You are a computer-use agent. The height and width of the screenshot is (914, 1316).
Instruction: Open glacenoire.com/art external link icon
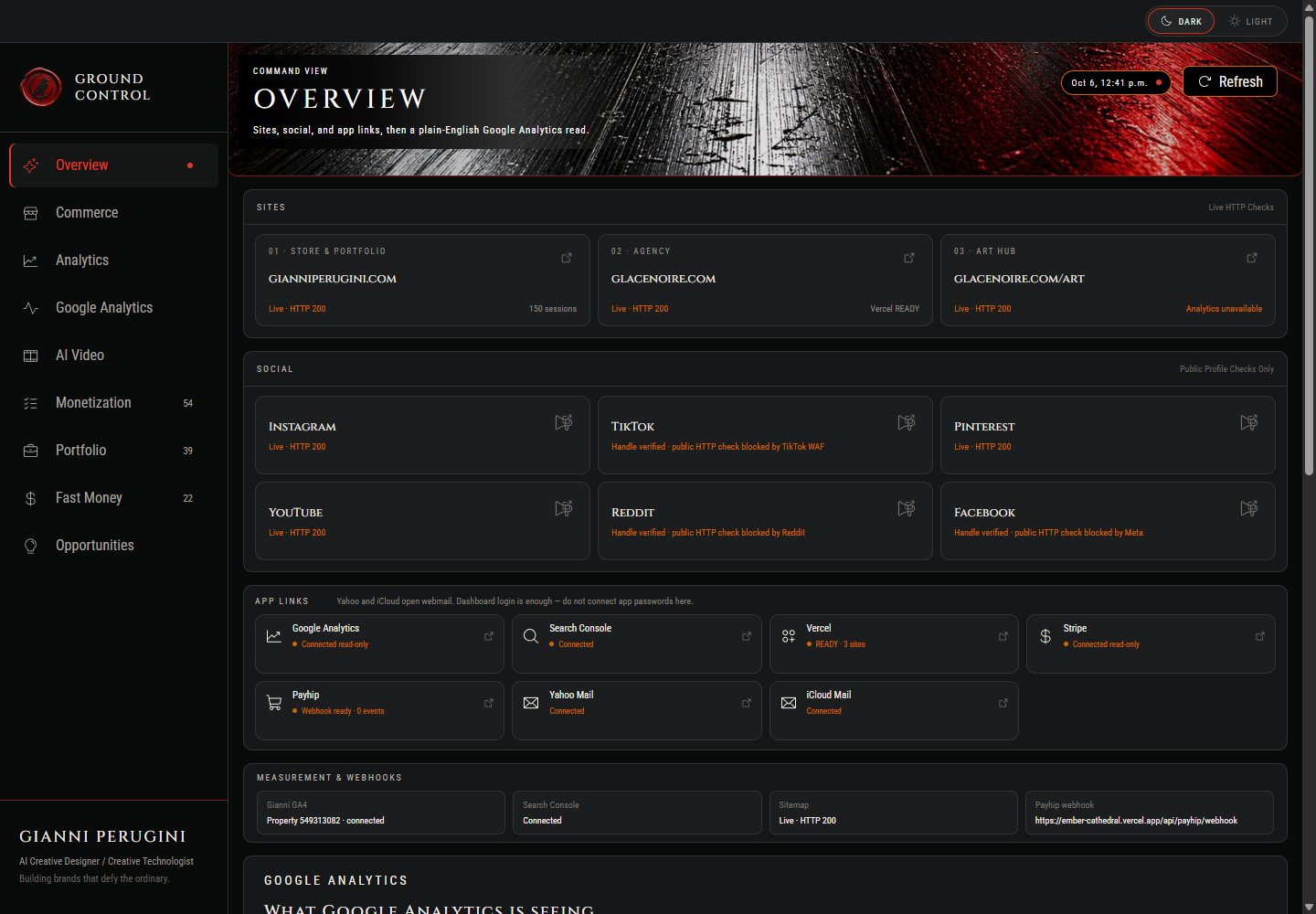pyautogui.click(x=1252, y=258)
